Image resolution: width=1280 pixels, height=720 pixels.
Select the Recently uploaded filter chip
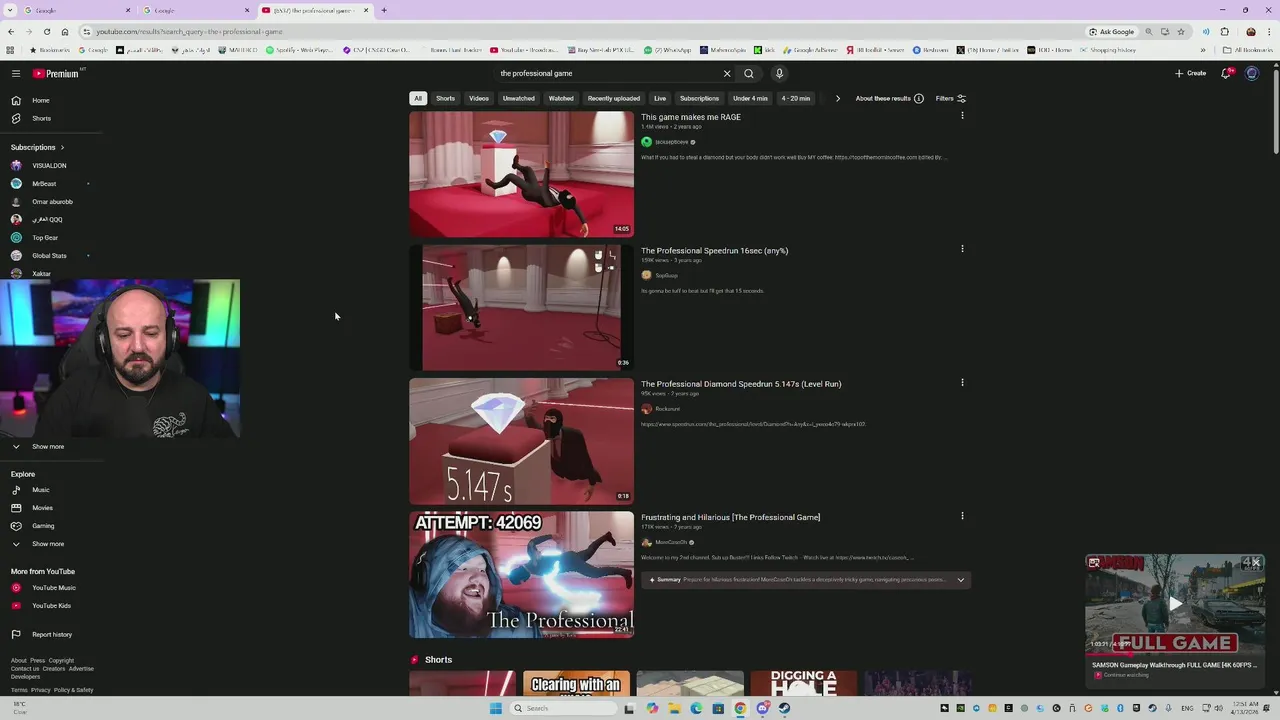click(614, 98)
